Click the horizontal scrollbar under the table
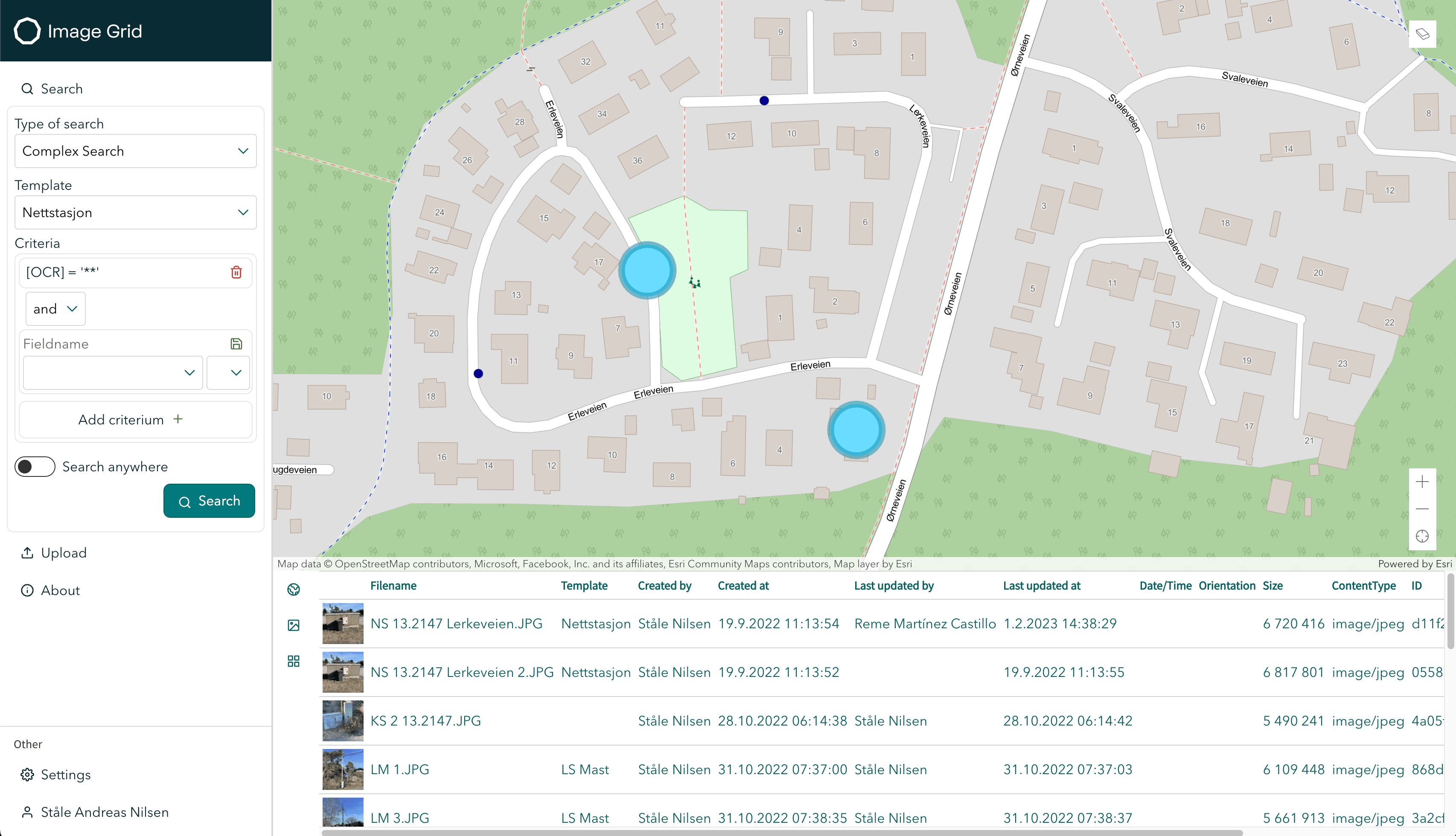Viewport: 1456px width, 836px height. (782, 832)
